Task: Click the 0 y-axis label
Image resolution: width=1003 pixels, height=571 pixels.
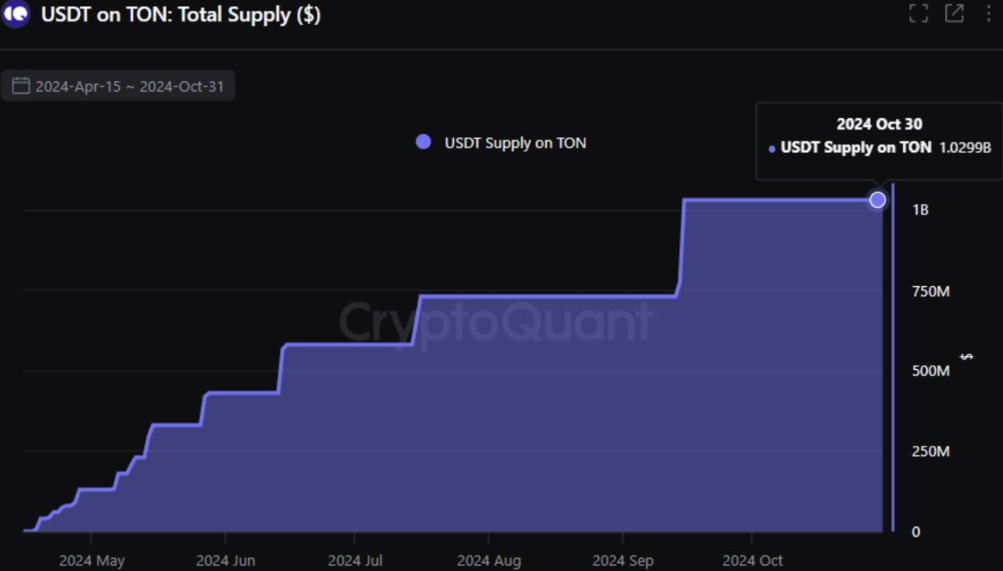Action: point(916,532)
